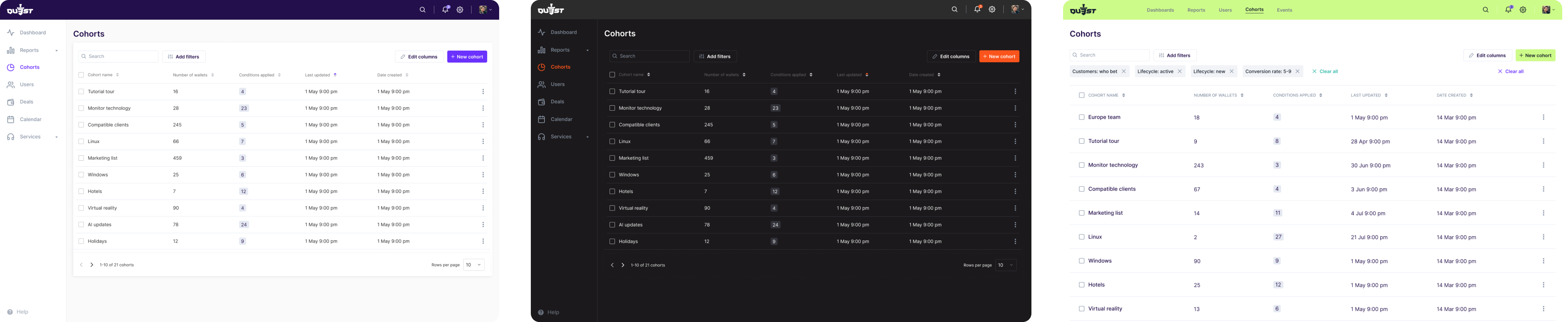
Task: Expand Reports in dark-theme window sidebar
Action: click(x=587, y=51)
